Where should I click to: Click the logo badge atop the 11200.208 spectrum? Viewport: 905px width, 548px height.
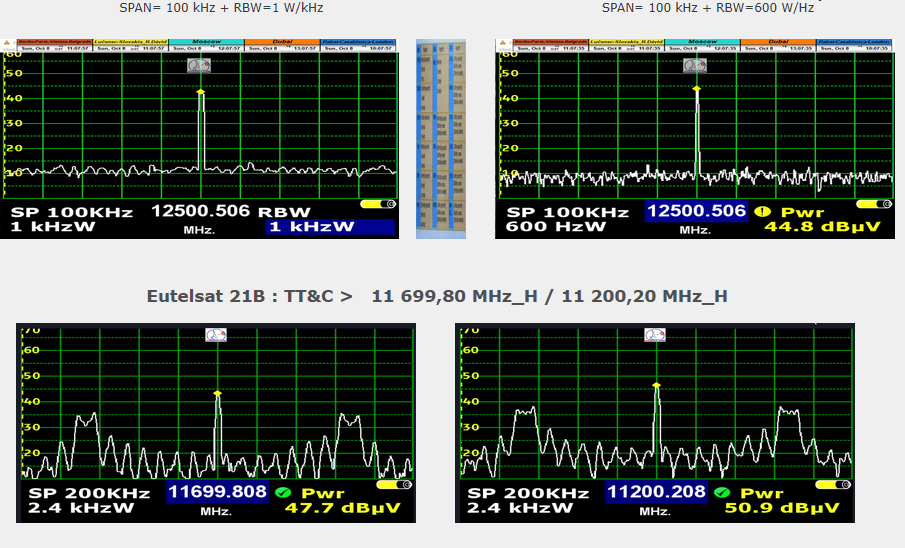pos(655,336)
